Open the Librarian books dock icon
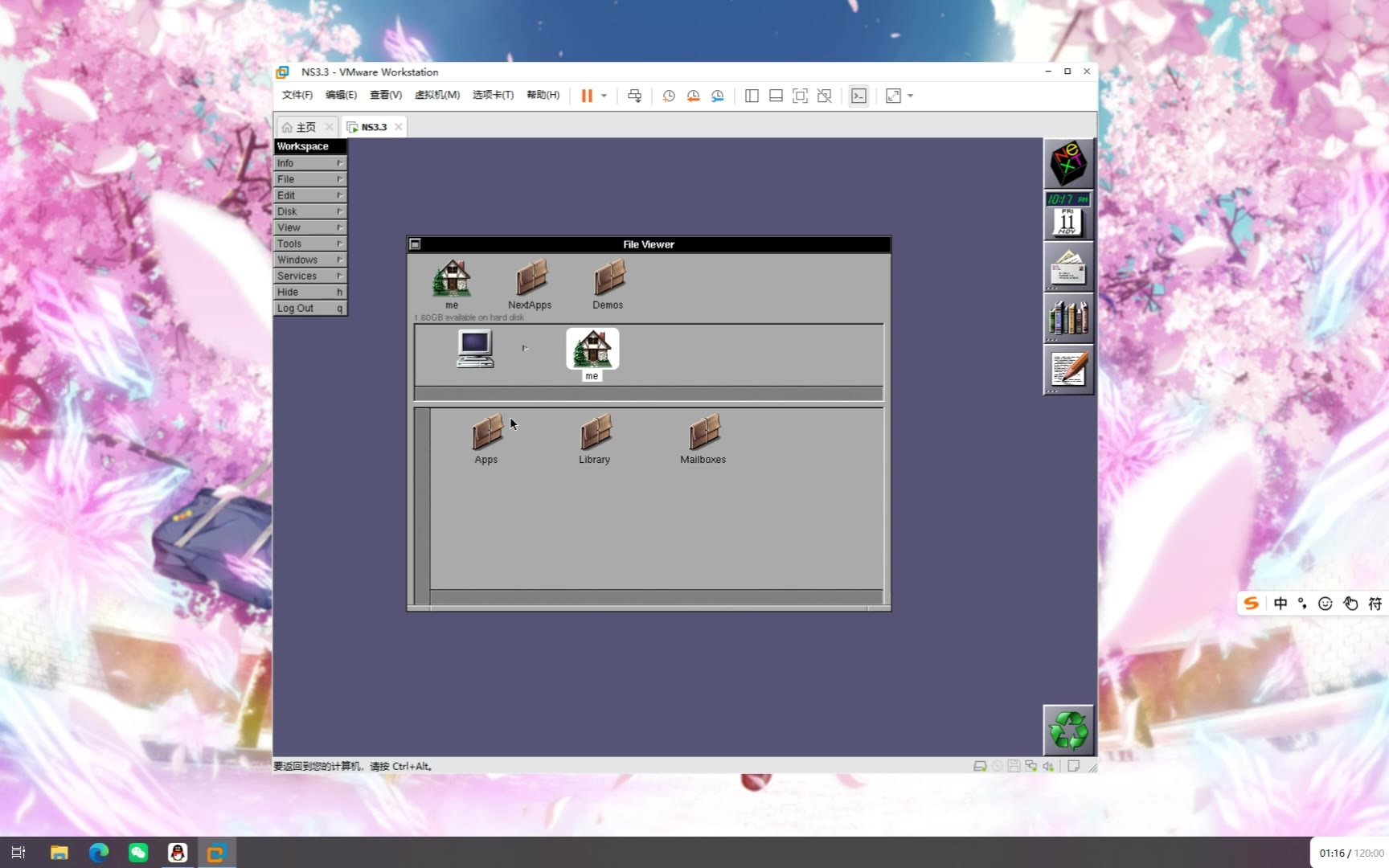This screenshot has width=1389, height=868. pos(1068,318)
